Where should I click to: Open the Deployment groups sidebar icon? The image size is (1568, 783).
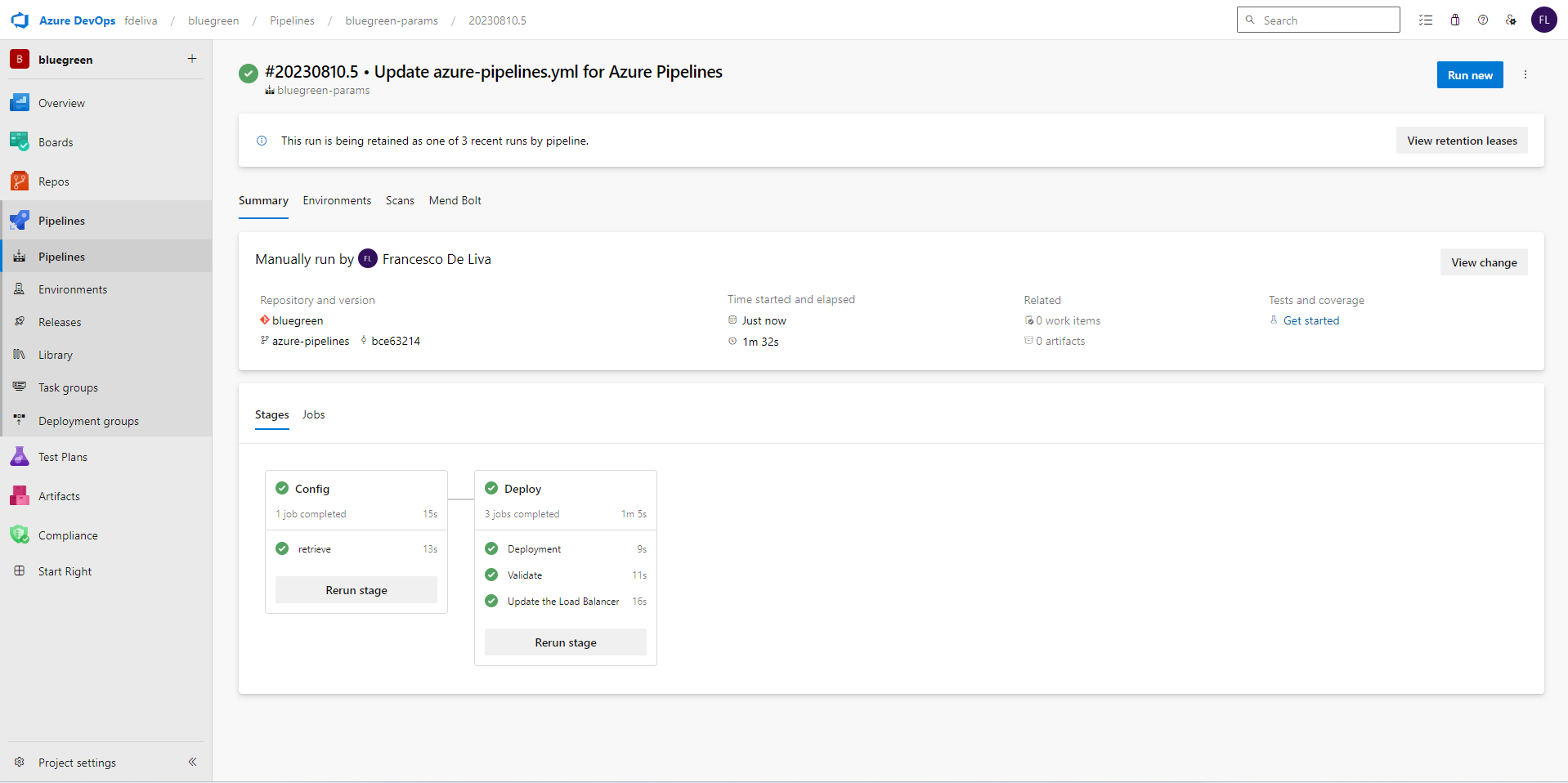pyautogui.click(x=20, y=420)
